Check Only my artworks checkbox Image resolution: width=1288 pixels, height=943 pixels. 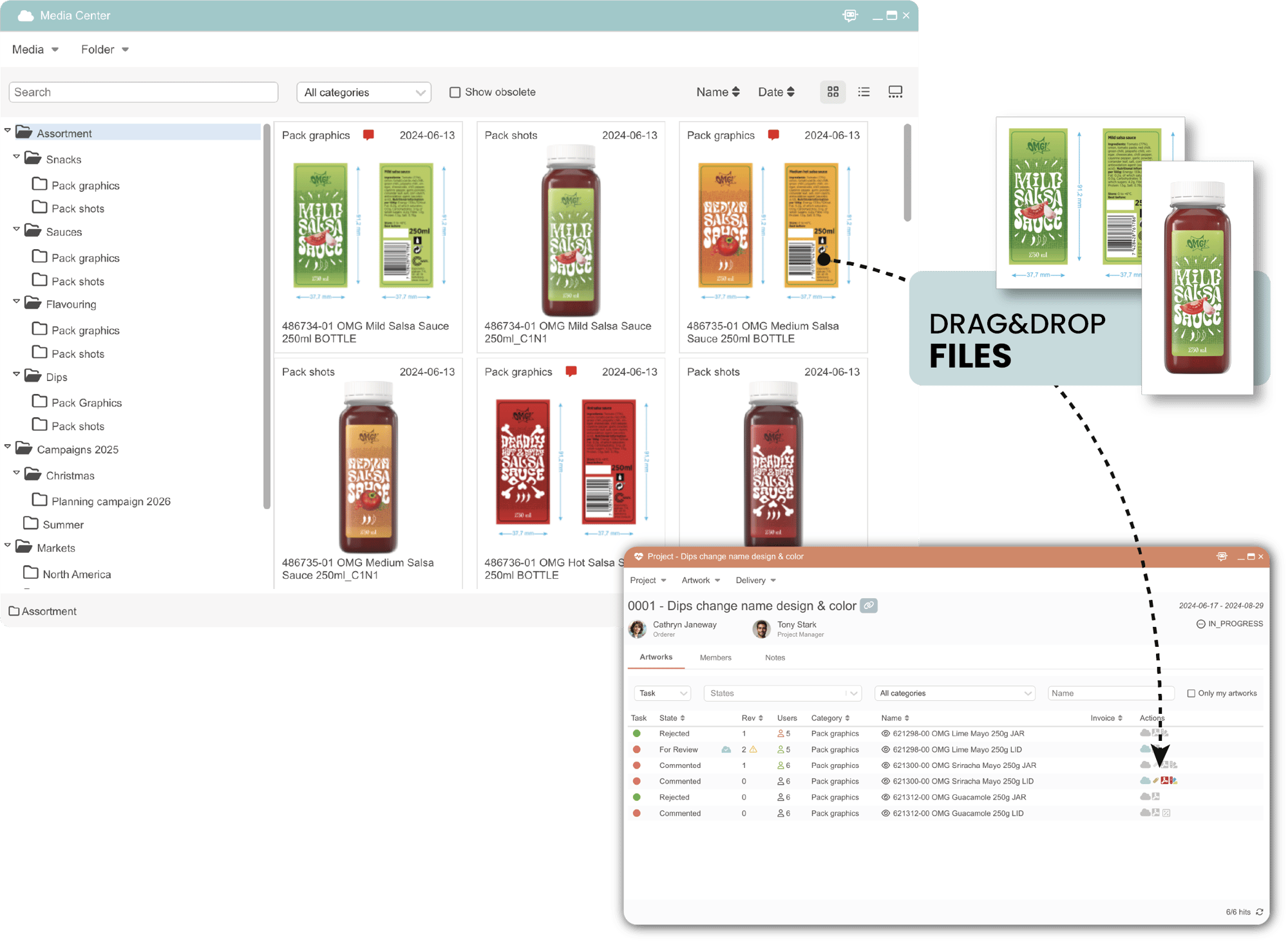point(1191,693)
